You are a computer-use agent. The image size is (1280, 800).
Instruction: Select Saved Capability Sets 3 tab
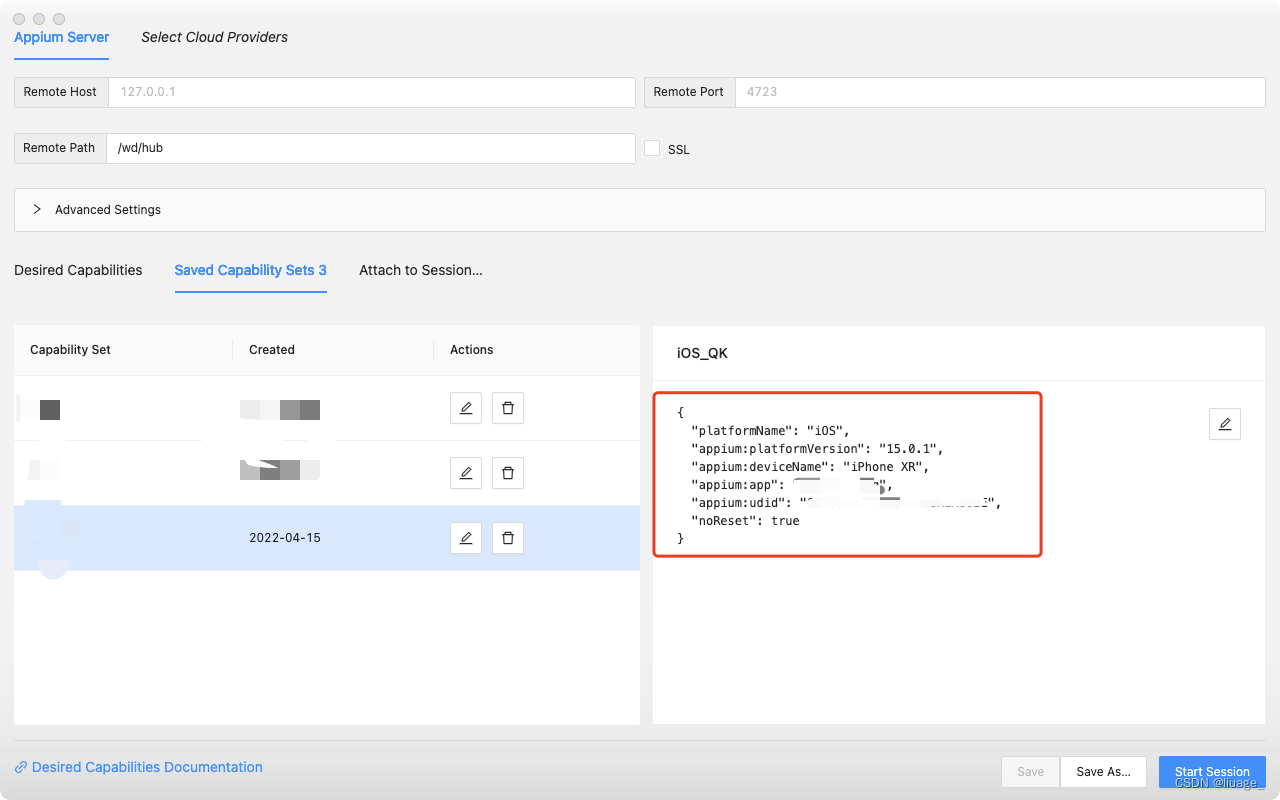pos(251,270)
